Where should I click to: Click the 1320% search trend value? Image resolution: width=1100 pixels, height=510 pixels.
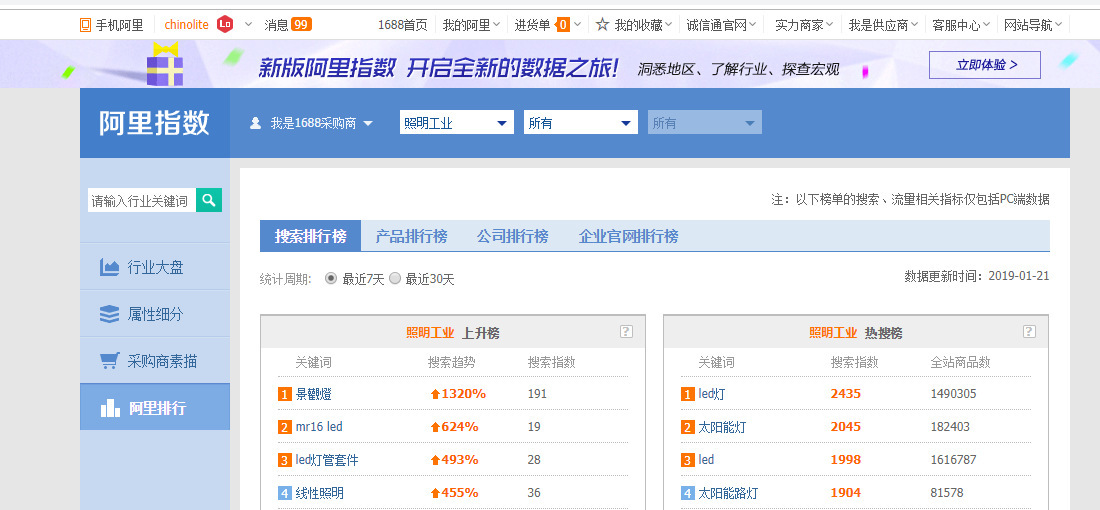(458, 394)
